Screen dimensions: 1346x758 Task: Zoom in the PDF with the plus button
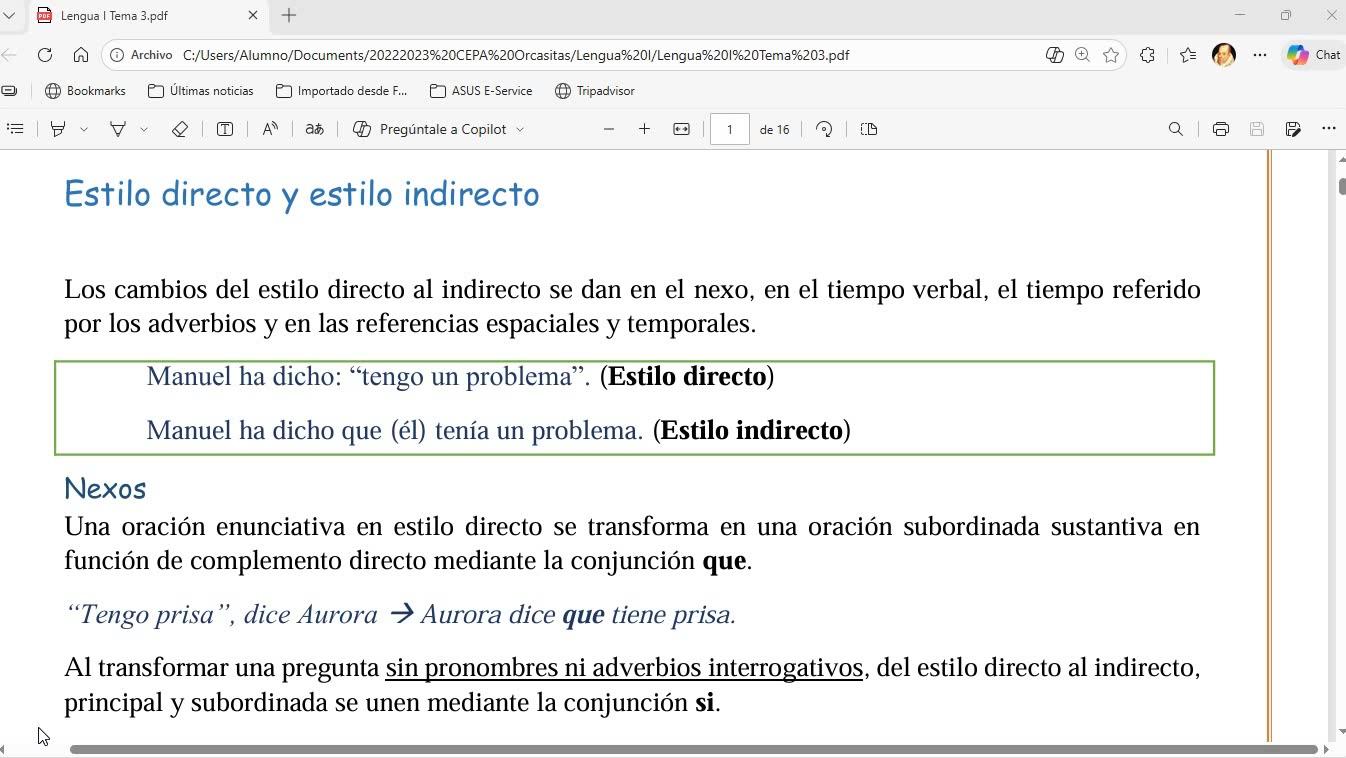(644, 129)
